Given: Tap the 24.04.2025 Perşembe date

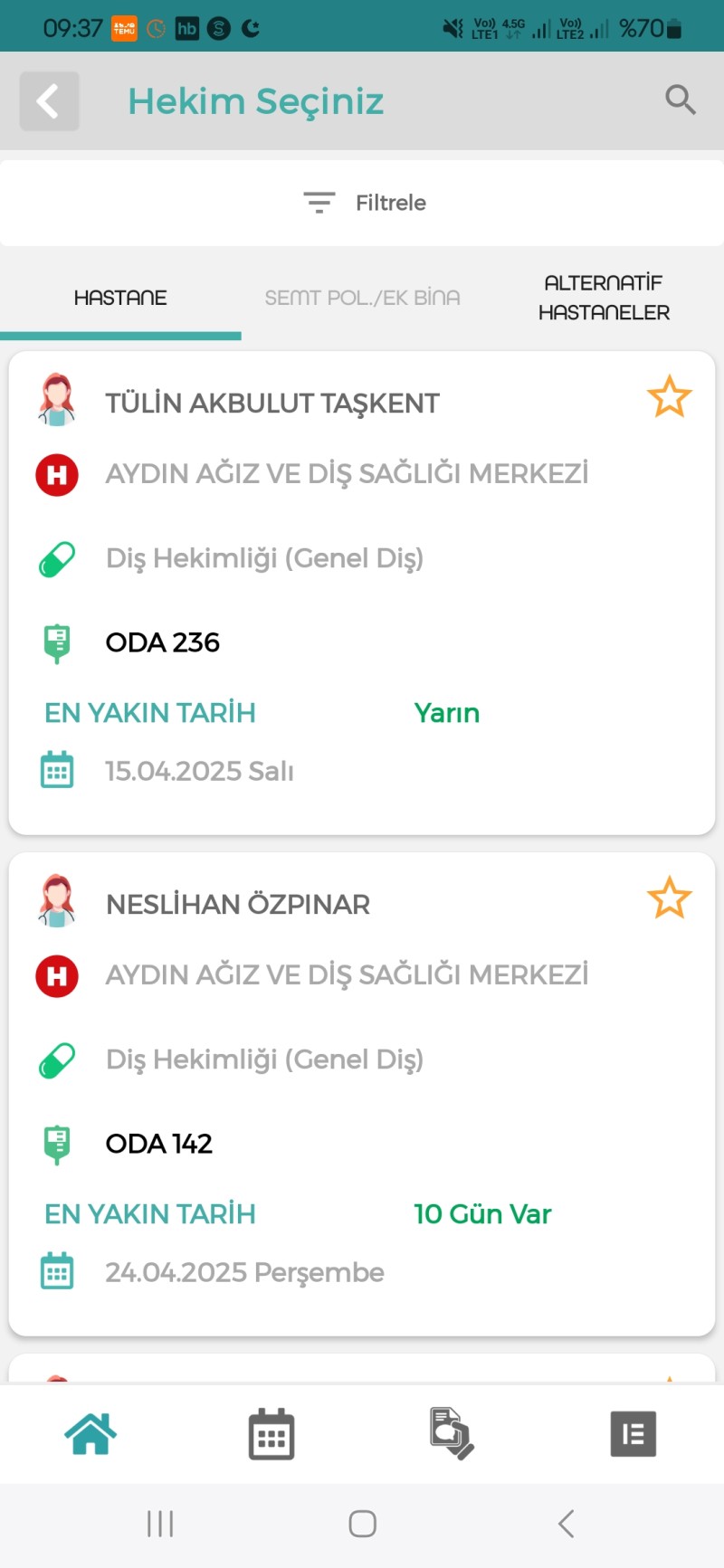Looking at the screenshot, I should tap(244, 1272).
